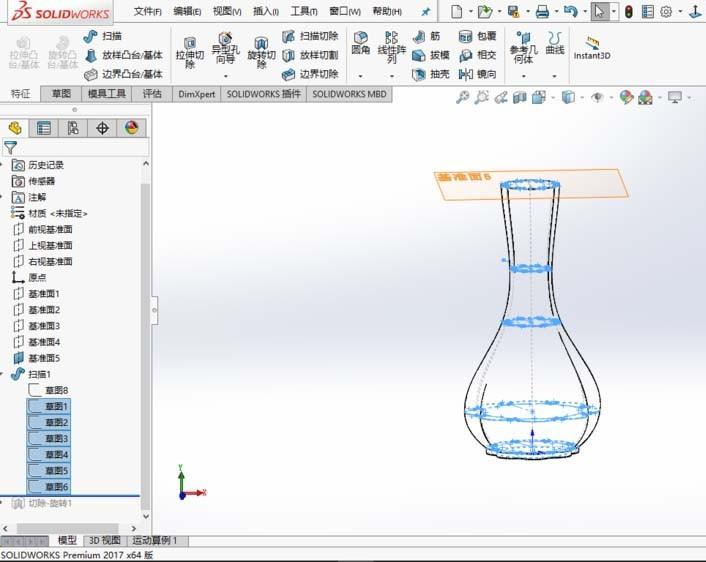Open the SOLIDWORKS MBD tab
This screenshot has width=706, height=562.
coord(349,94)
